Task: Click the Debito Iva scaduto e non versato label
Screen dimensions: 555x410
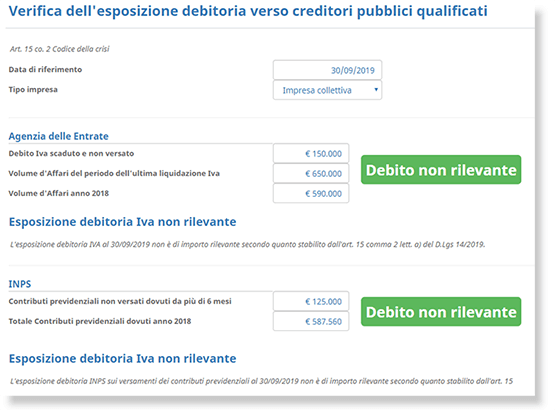Action: 71,153
